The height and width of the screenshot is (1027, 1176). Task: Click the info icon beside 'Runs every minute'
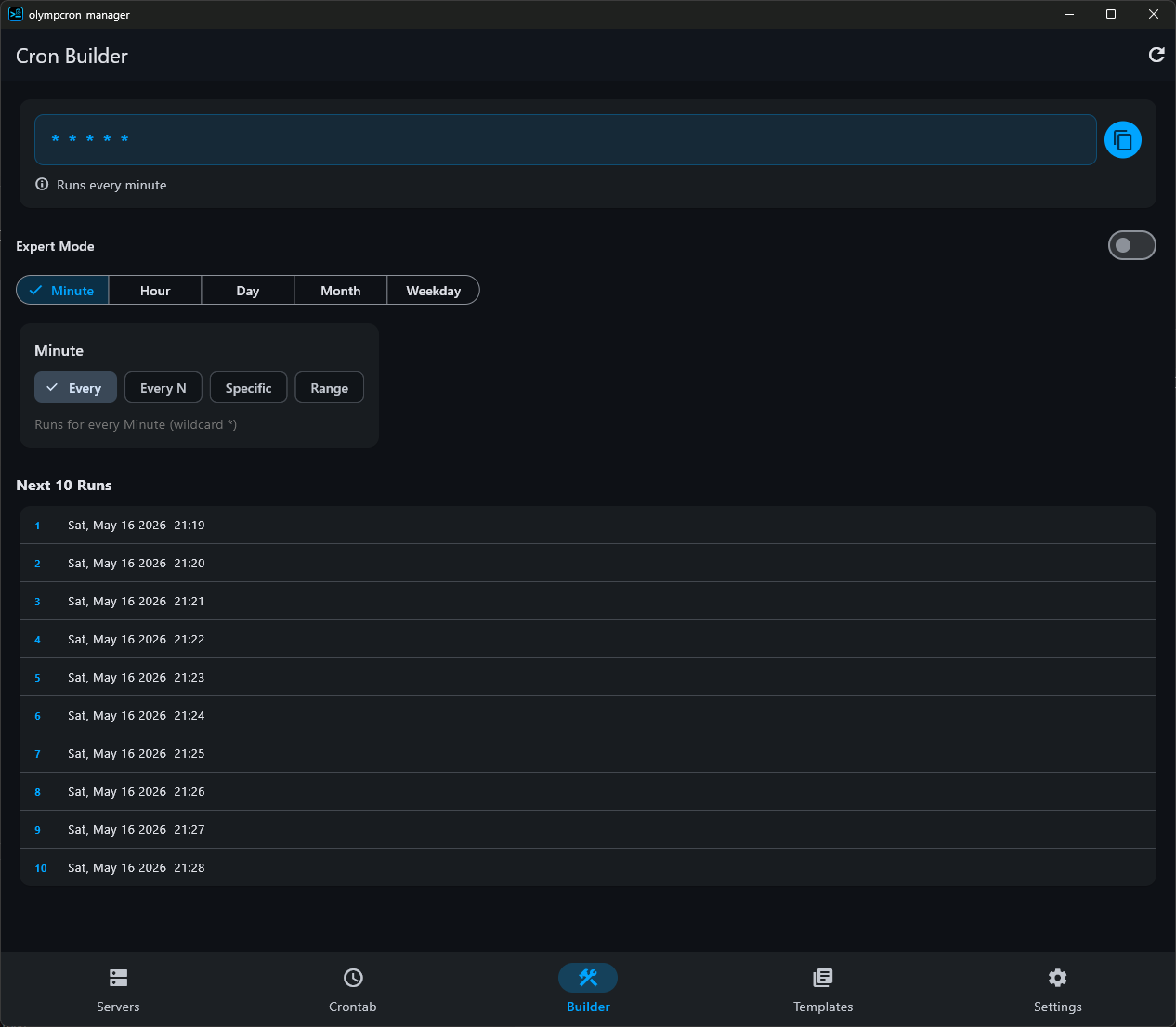point(42,185)
